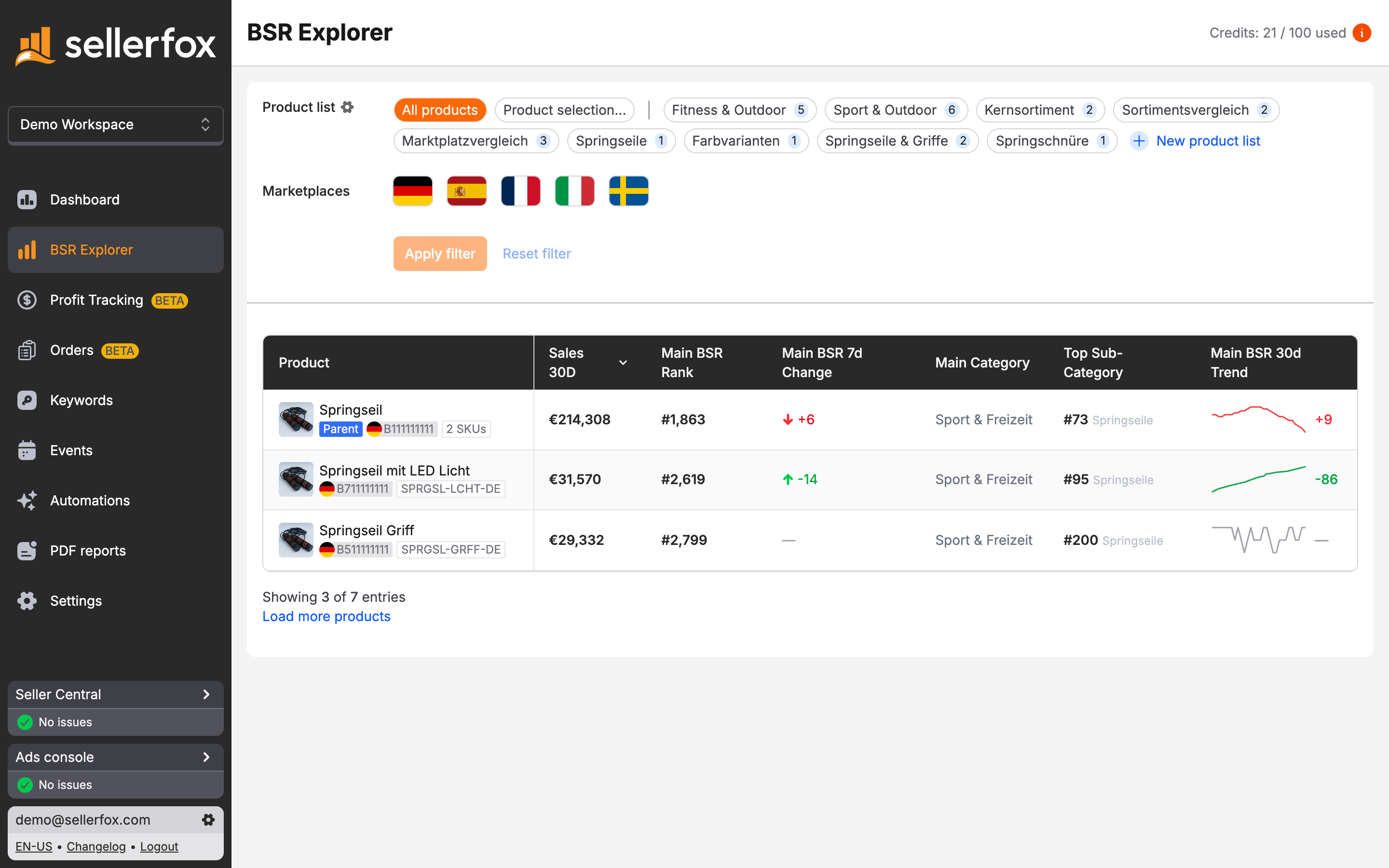Open Product selection... filter
This screenshot has height=868, width=1389.
[x=564, y=109]
